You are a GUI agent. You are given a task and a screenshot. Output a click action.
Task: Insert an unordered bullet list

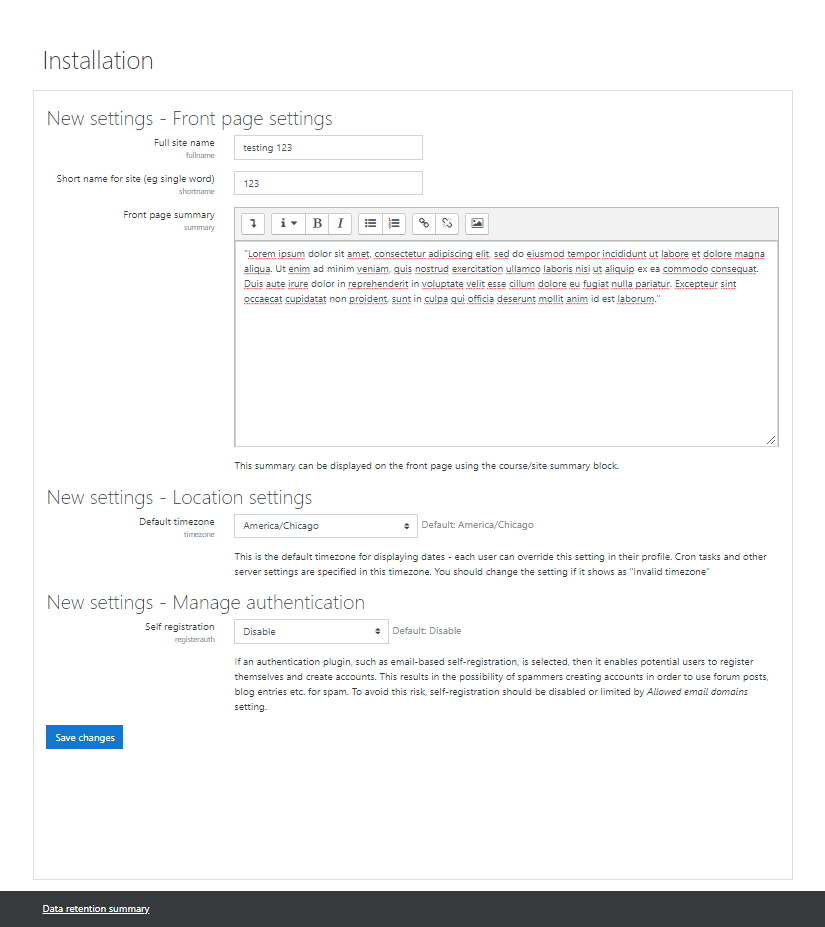pos(370,223)
